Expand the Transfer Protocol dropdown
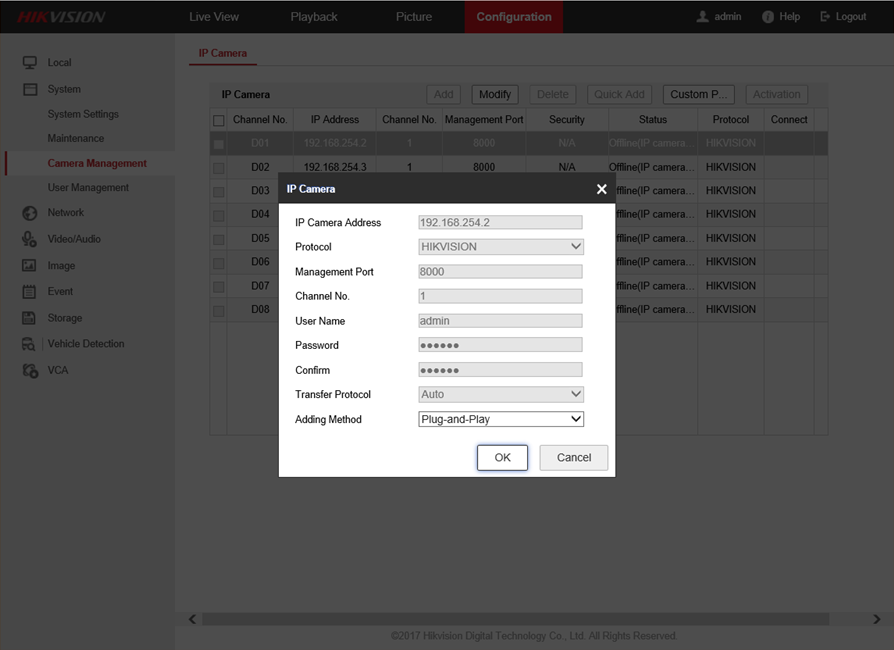Image resolution: width=894 pixels, height=650 pixels. 500,394
